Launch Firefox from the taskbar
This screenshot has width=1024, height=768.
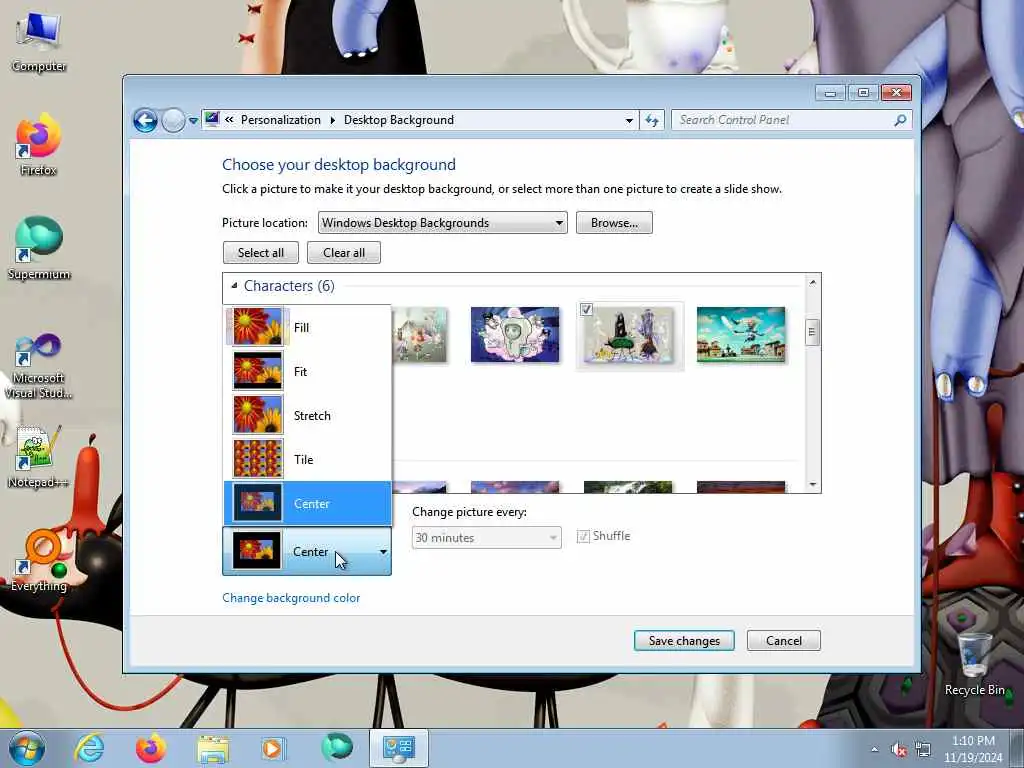point(151,748)
